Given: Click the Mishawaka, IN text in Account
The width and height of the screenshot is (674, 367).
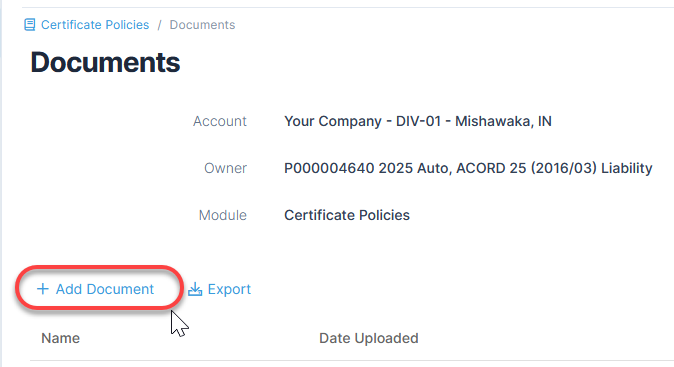Looking at the screenshot, I should [503, 121].
